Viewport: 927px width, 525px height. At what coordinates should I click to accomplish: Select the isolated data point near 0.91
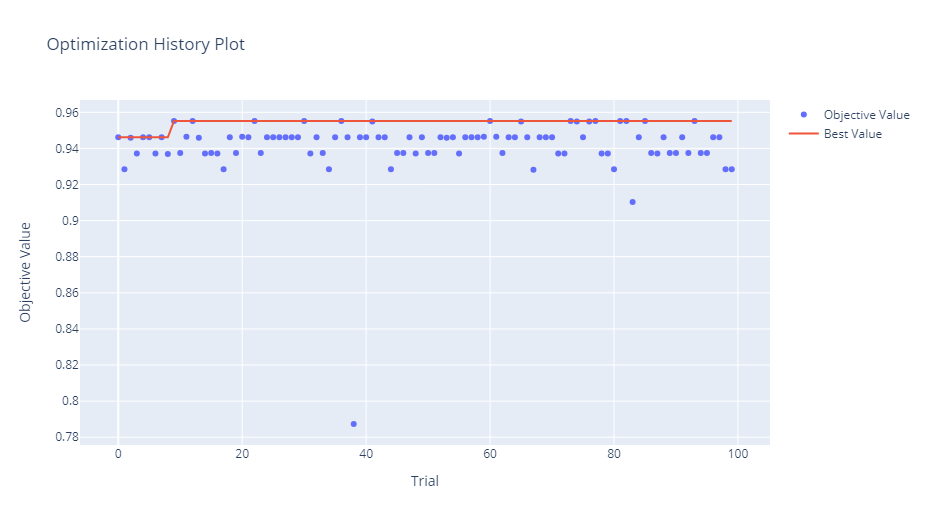pos(632,202)
